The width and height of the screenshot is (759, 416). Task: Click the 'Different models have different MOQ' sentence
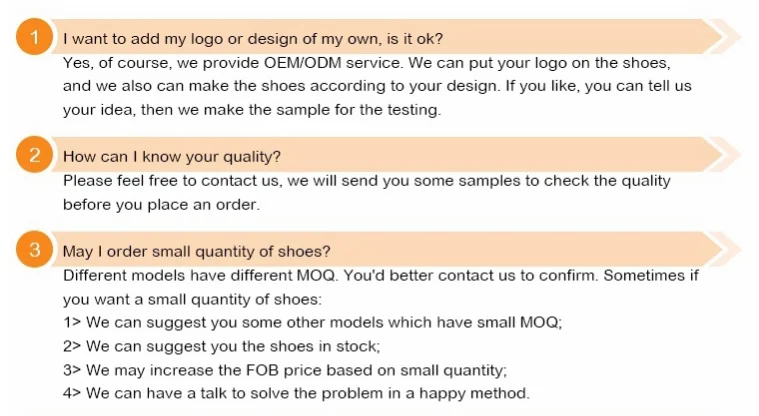coord(201,275)
